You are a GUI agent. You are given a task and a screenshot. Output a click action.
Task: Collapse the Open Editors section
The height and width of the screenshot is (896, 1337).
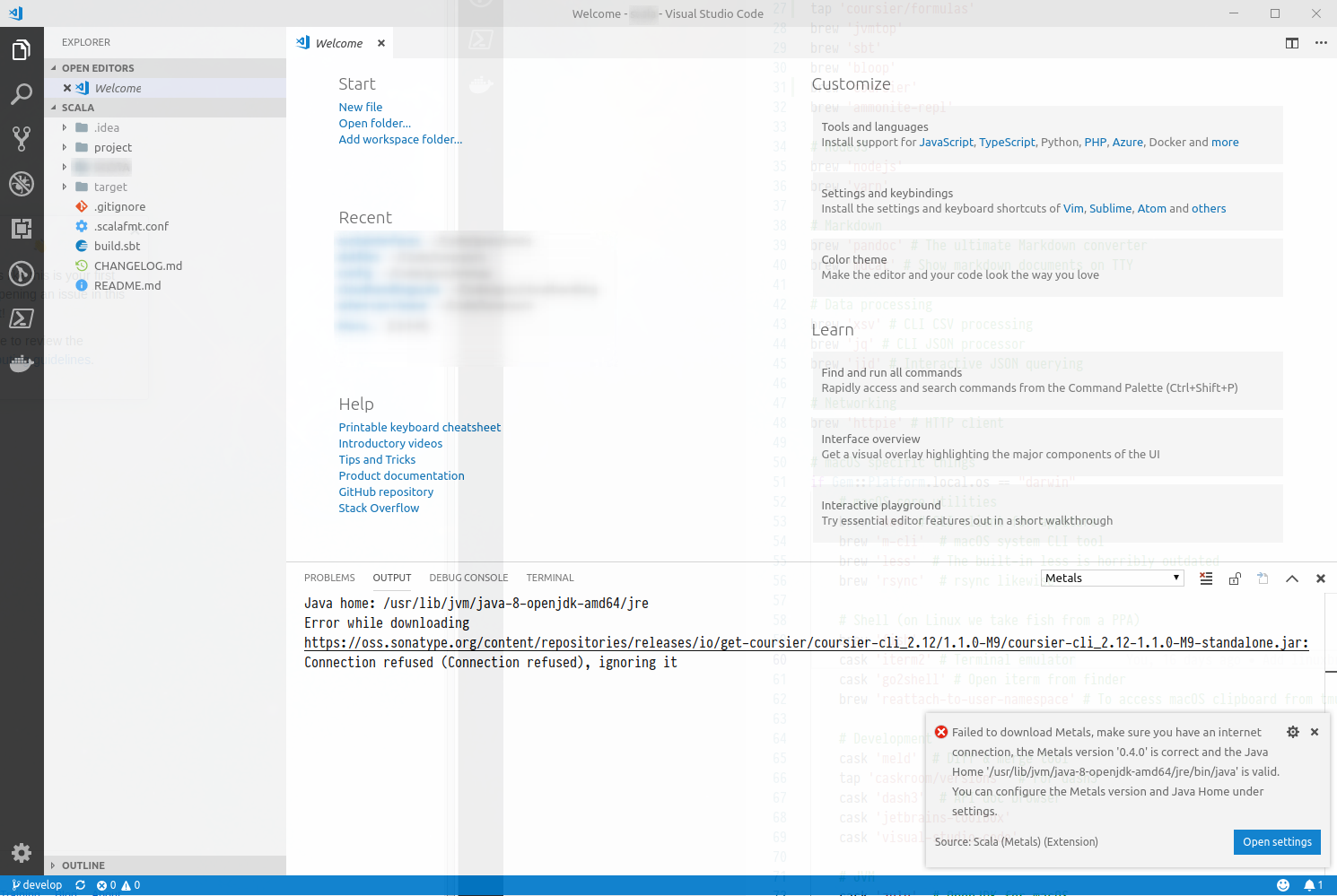(x=165, y=68)
